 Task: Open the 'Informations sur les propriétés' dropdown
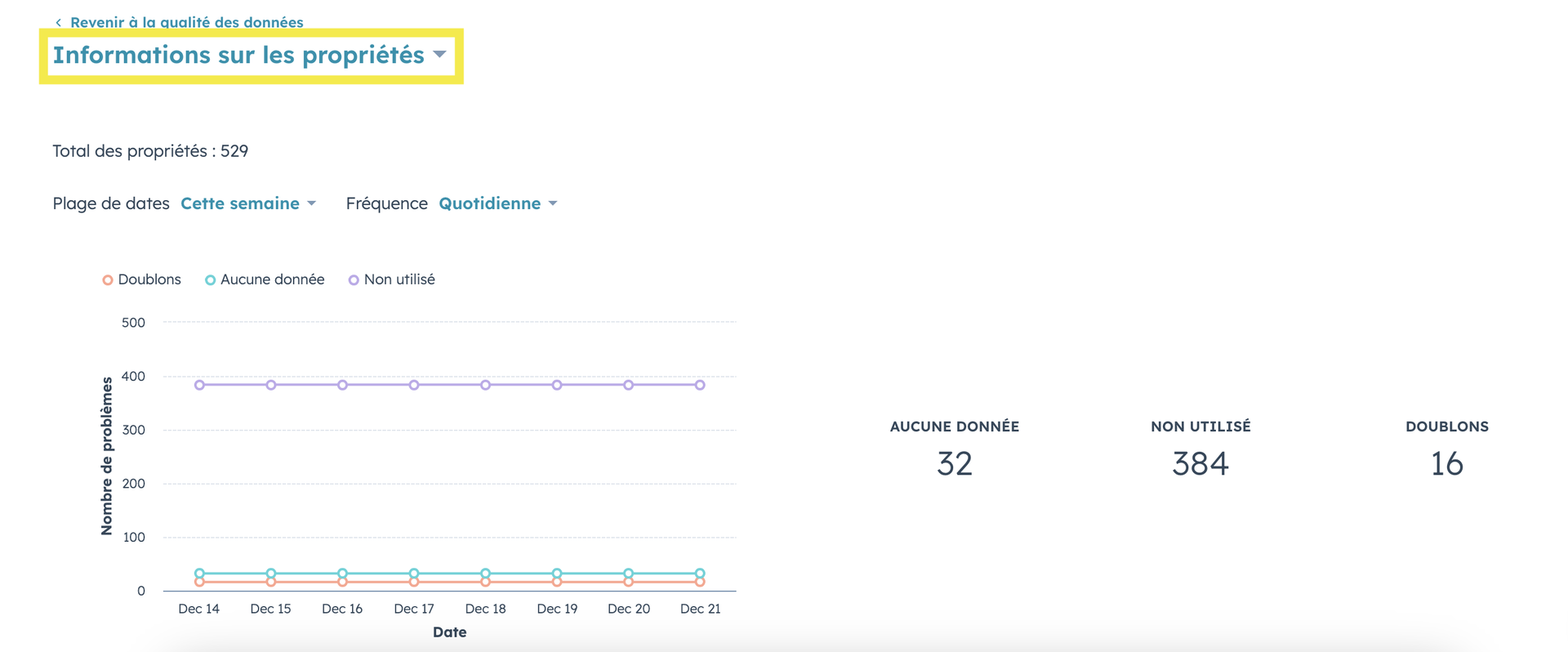pos(250,55)
